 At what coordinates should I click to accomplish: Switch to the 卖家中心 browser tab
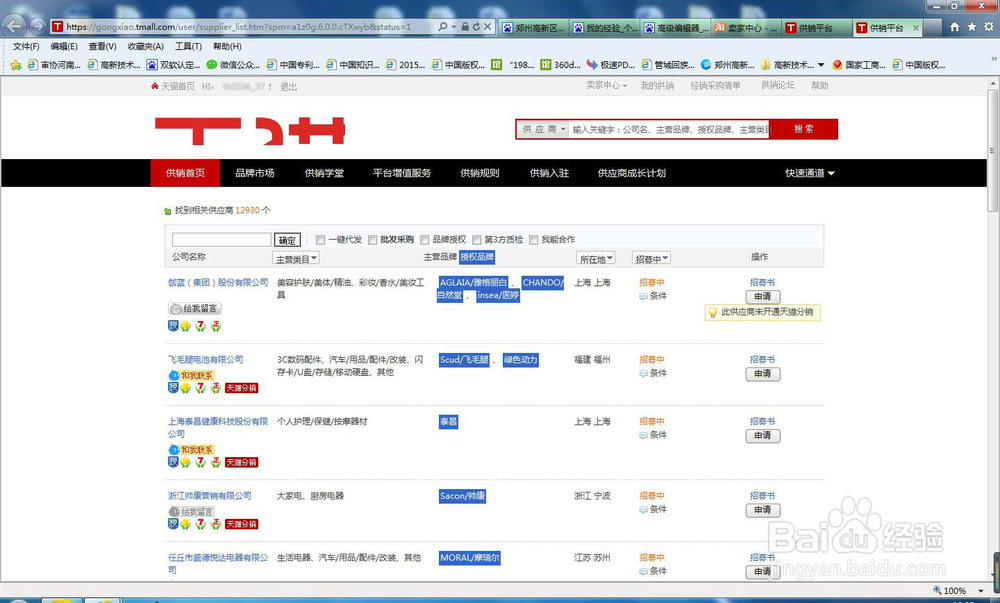(746, 27)
